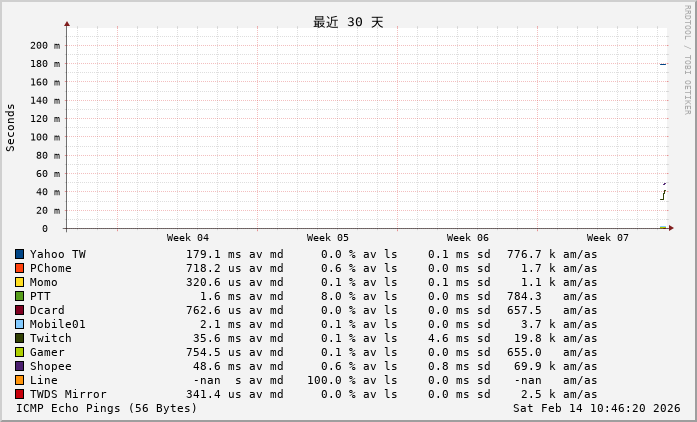Click the 200 m y-axis label
The width and height of the screenshot is (697, 422).
coord(44,45)
